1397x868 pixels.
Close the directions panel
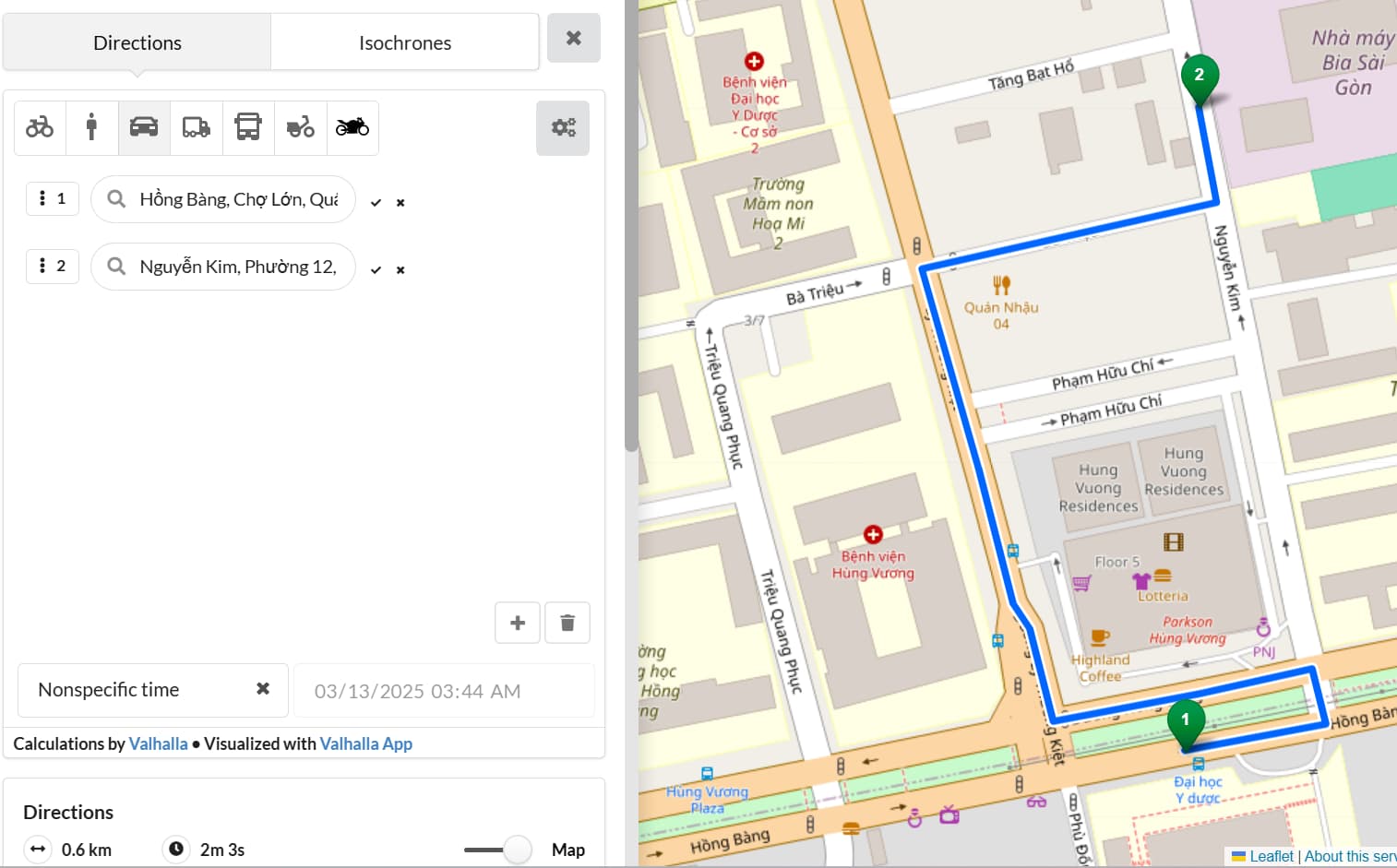tap(574, 38)
